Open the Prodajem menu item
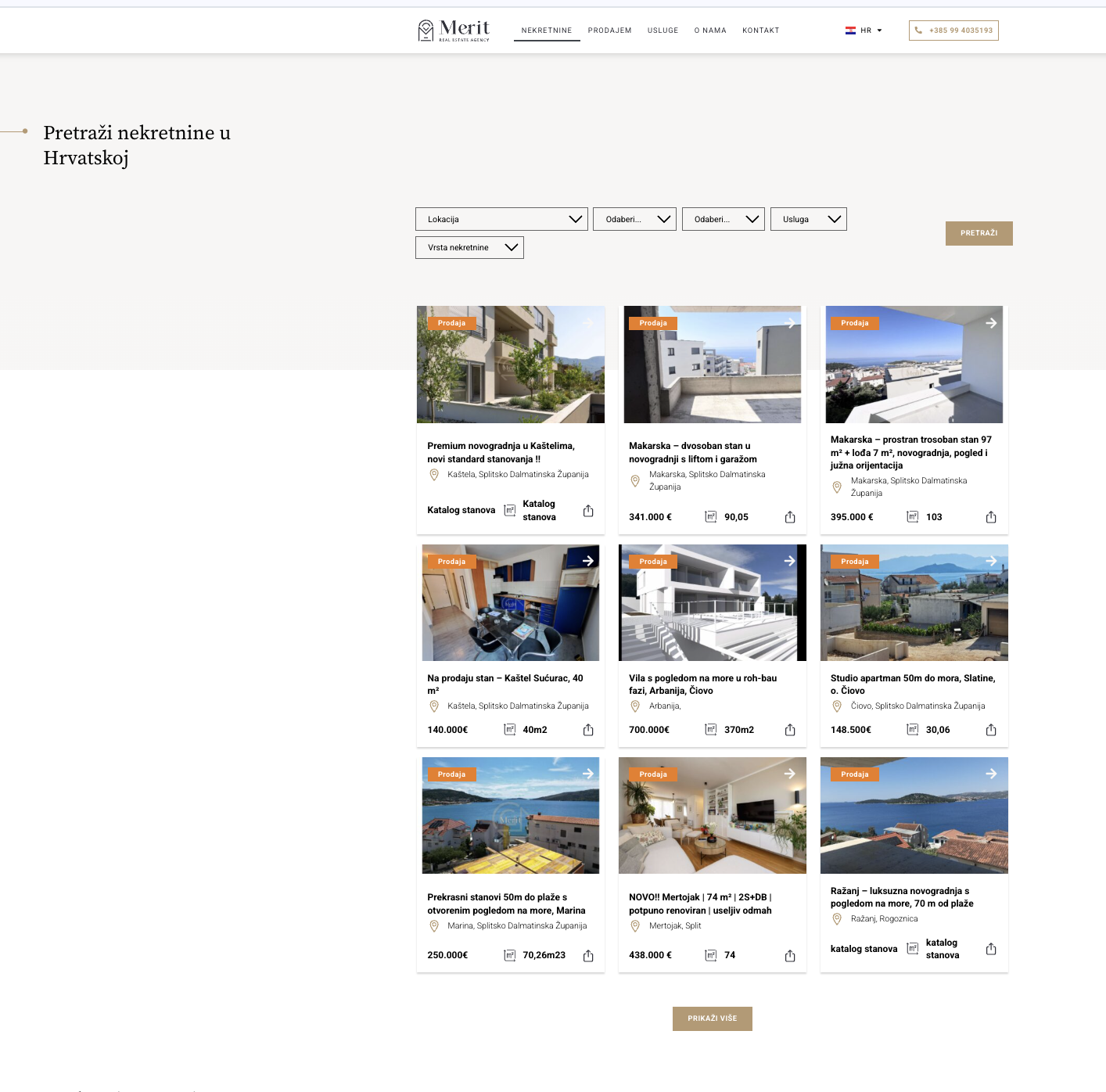Image resolution: width=1106 pixels, height=1092 pixels. pos(610,31)
